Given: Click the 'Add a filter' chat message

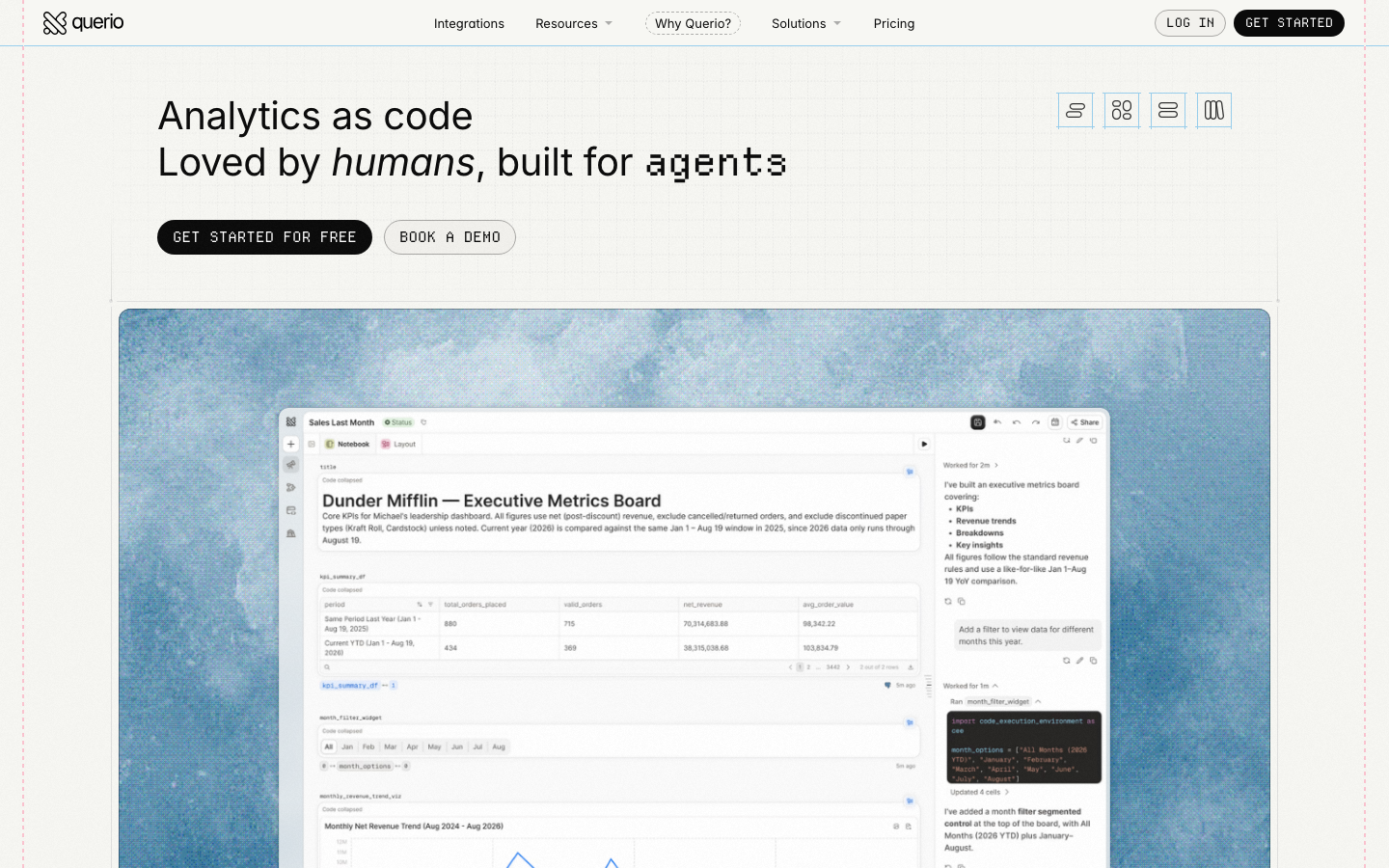Looking at the screenshot, I should [1026, 636].
